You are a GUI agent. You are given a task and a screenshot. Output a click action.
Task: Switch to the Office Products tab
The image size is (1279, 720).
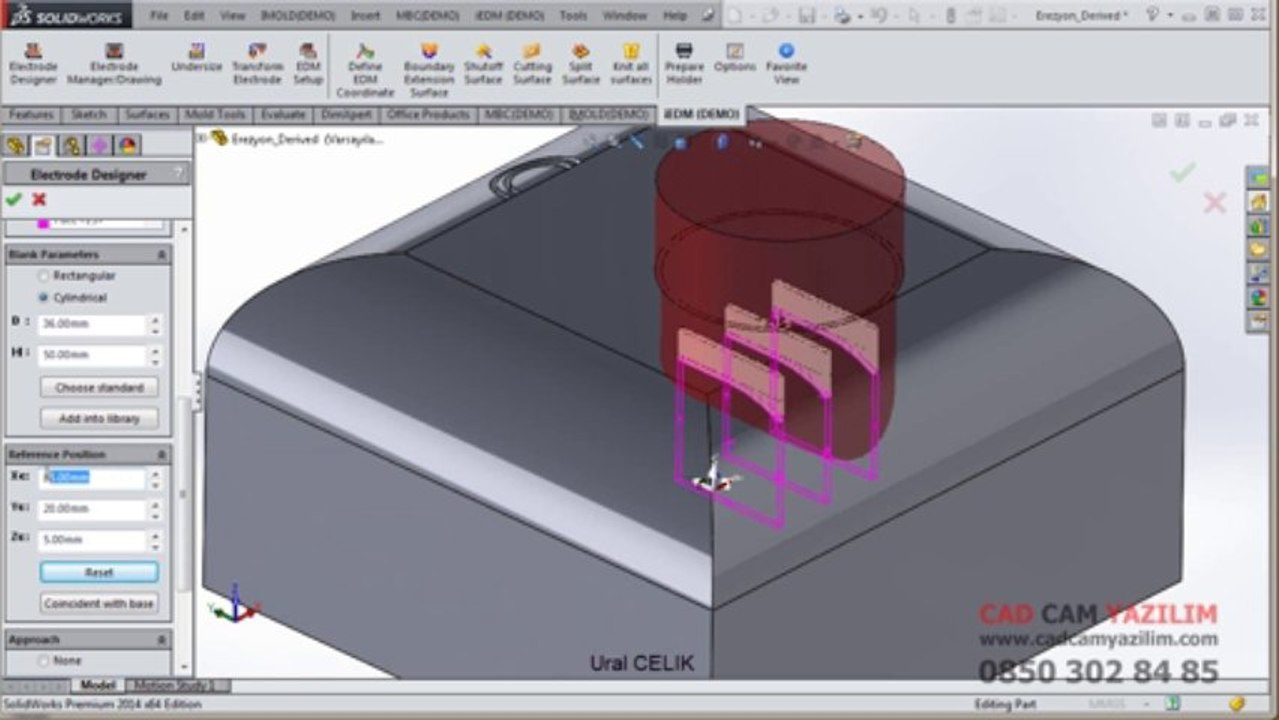coord(428,115)
